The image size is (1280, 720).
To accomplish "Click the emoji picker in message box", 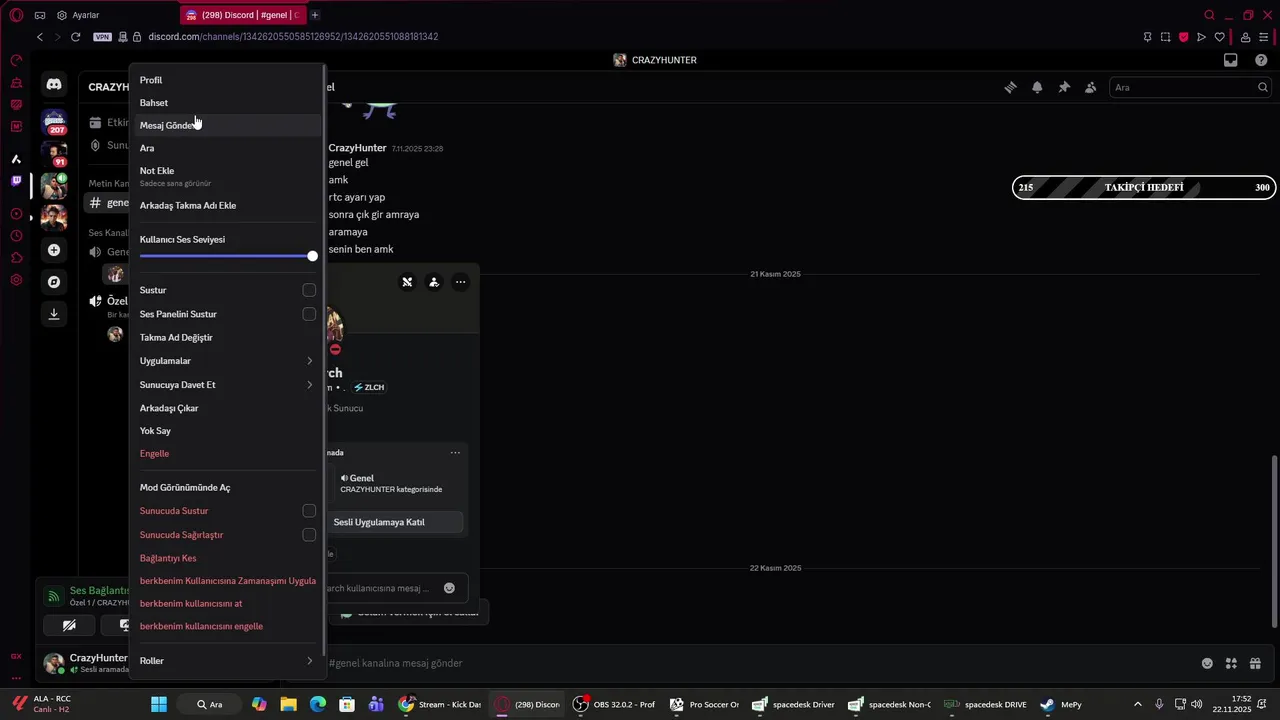I will point(1207,663).
